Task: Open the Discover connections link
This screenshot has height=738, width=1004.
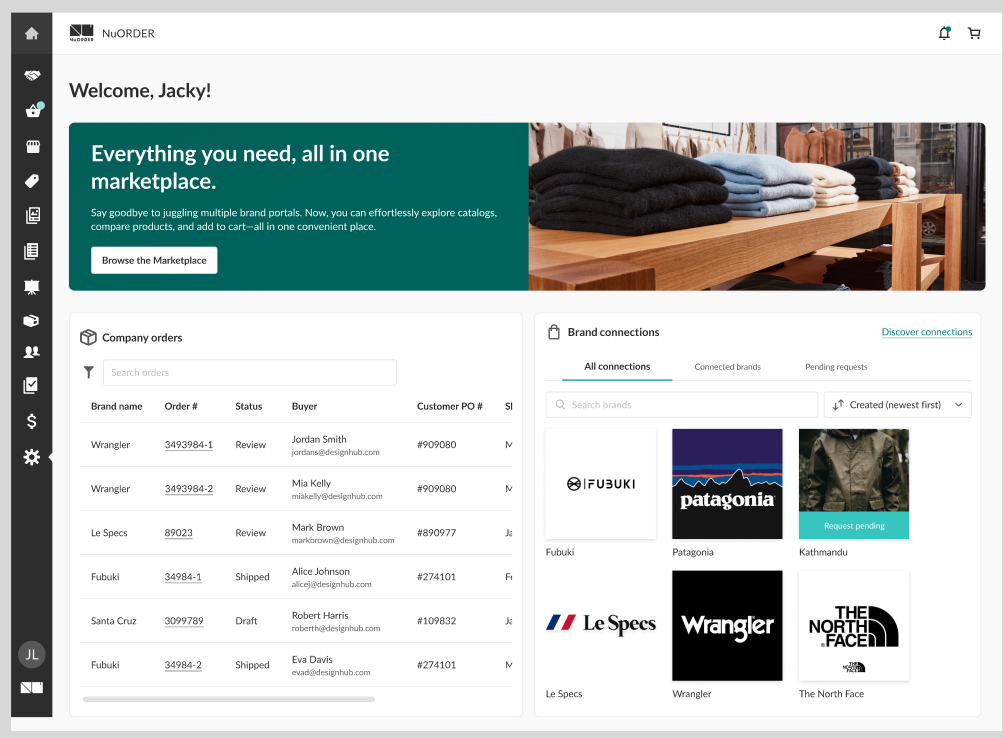Action: pos(926,332)
